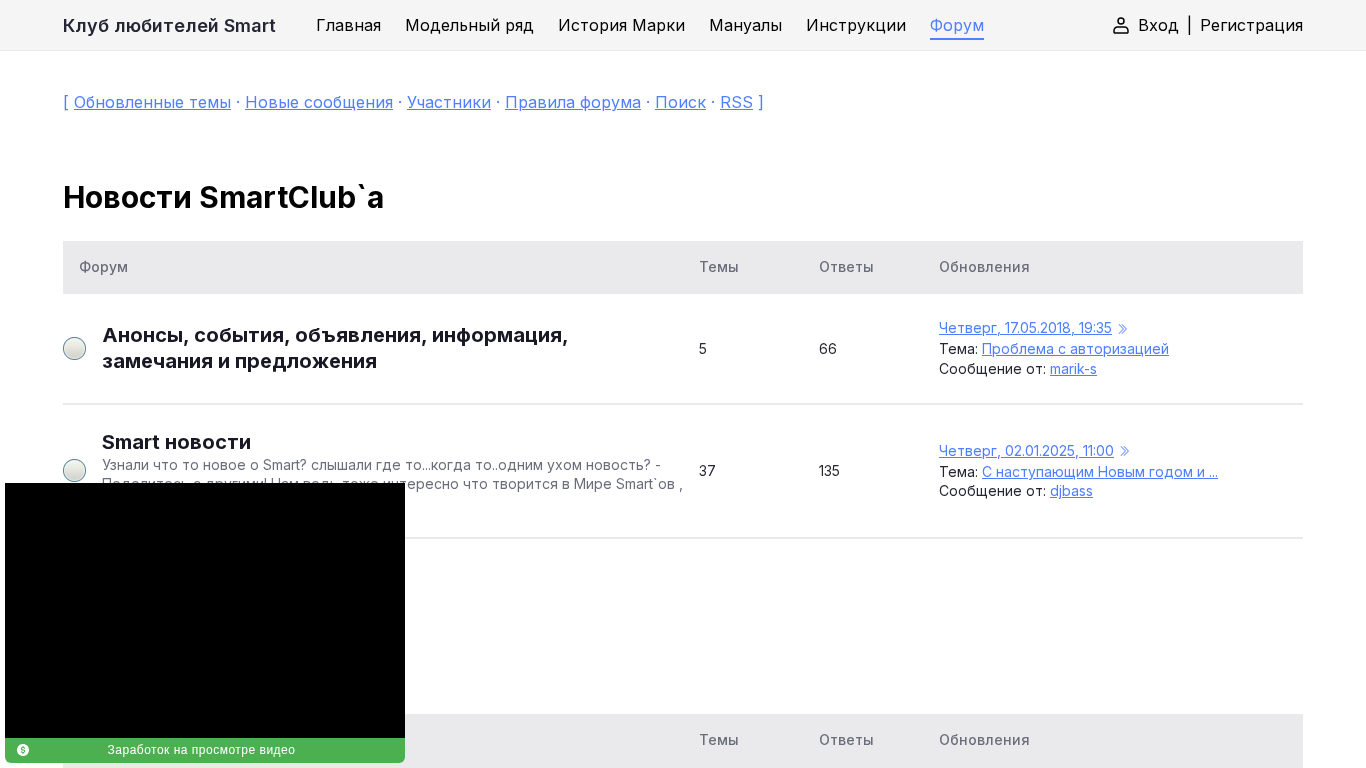Click the topics count 5 for Анонсы

pos(703,349)
